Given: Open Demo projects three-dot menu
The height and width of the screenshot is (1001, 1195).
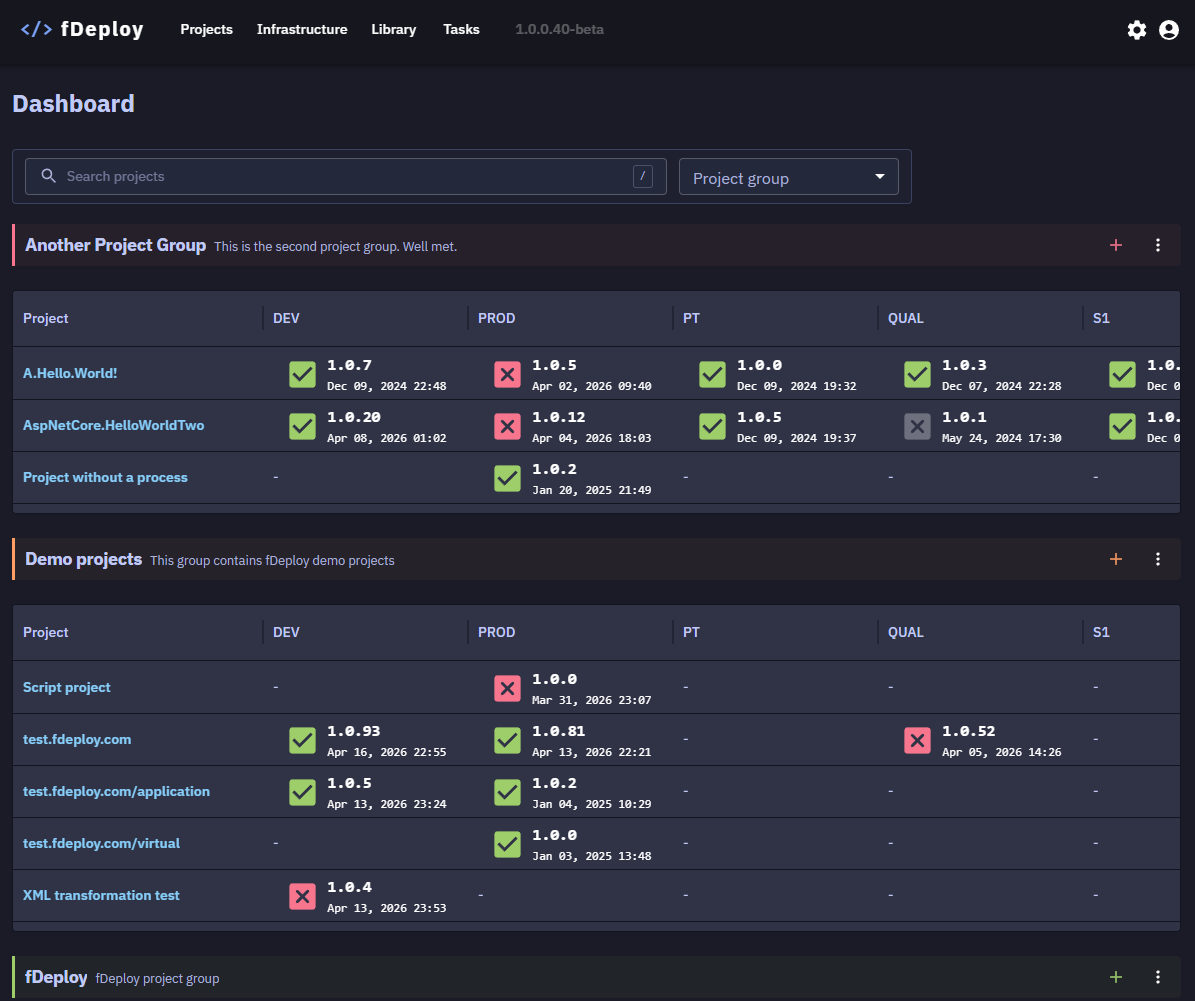Looking at the screenshot, I should tap(1158, 559).
